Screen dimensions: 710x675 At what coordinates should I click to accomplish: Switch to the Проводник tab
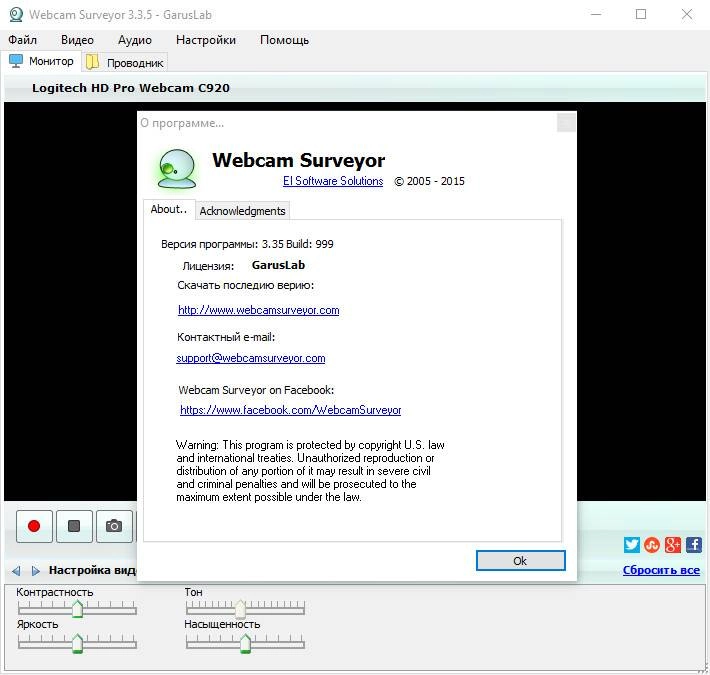125,62
